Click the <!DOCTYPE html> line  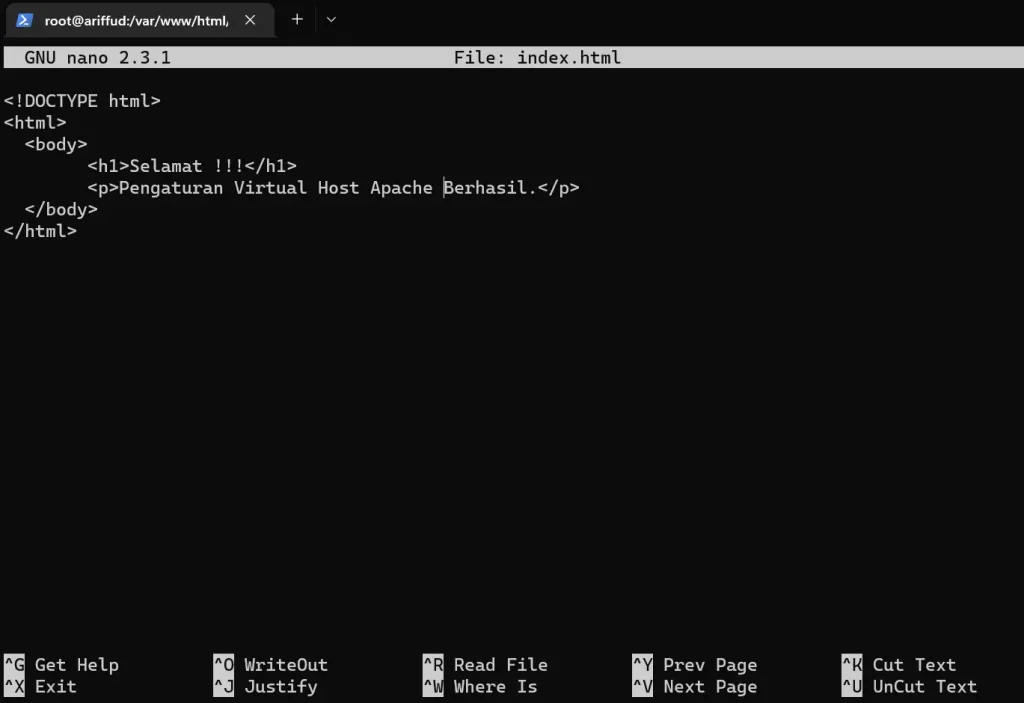[x=82, y=101]
